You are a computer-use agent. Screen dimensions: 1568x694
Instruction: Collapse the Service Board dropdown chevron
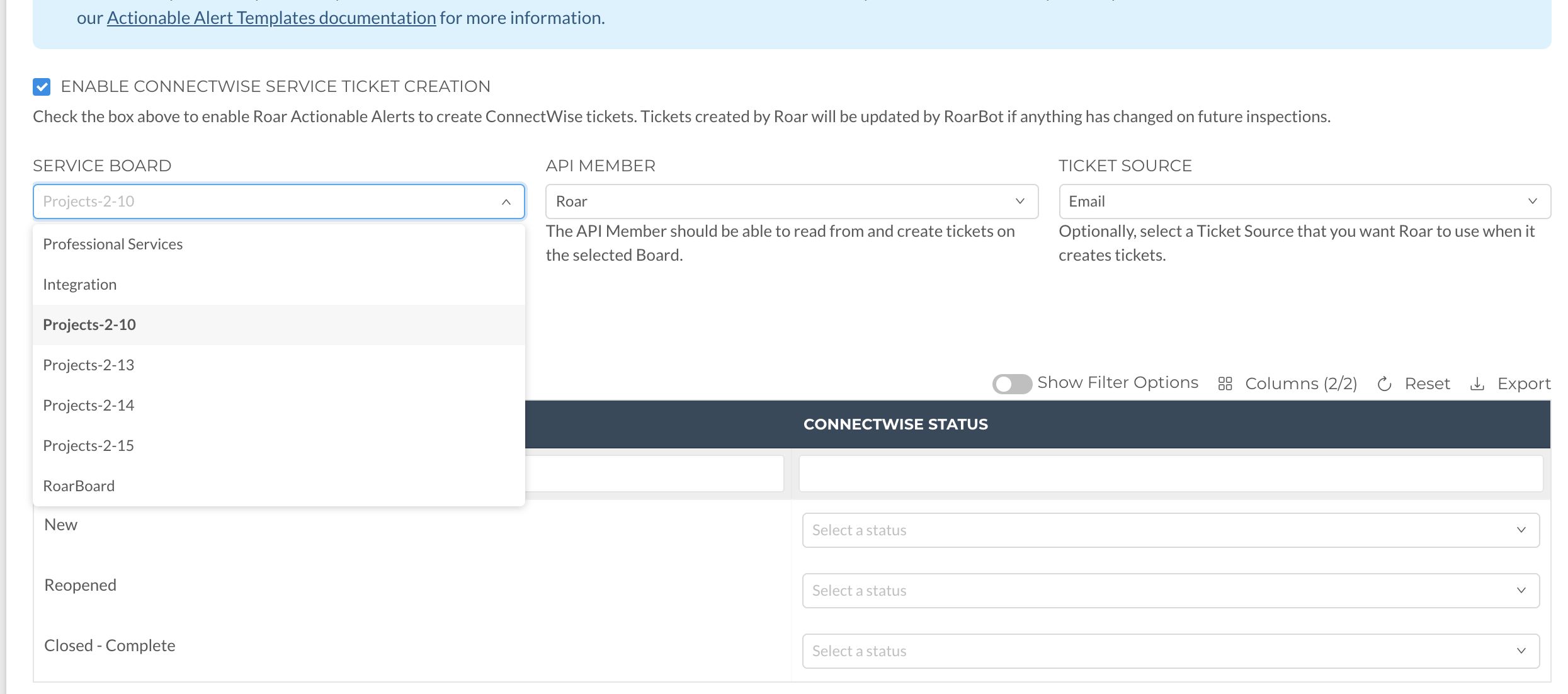click(x=506, y=202)
